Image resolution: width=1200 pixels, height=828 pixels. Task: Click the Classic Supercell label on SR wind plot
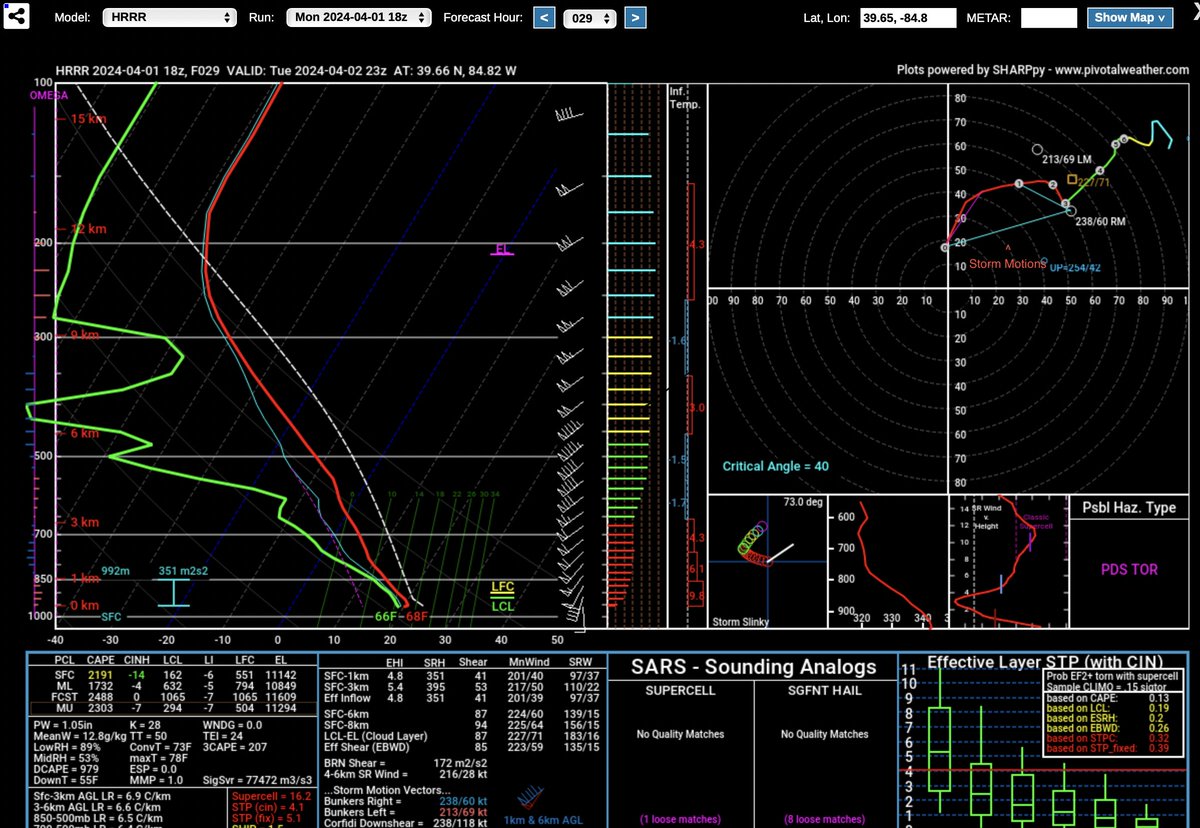[x=1034, y=521]
